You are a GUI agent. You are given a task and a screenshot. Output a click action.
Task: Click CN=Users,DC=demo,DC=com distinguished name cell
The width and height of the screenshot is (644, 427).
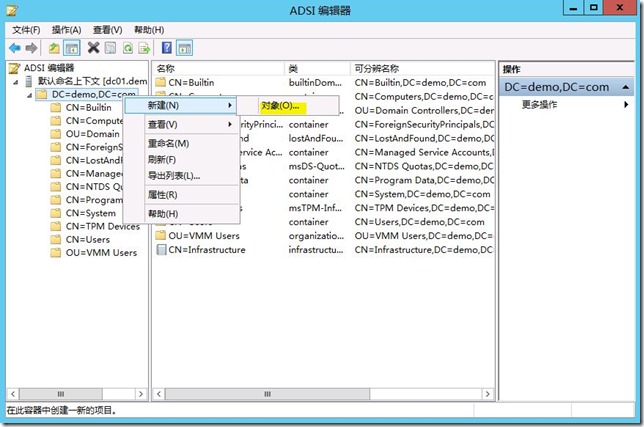tap(419, 222)
